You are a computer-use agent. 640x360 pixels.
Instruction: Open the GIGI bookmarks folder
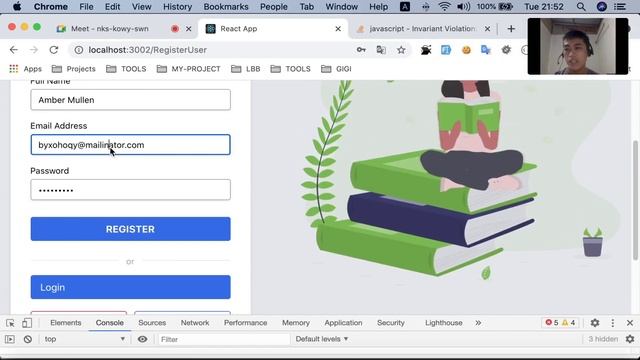(x=336, y=69)
